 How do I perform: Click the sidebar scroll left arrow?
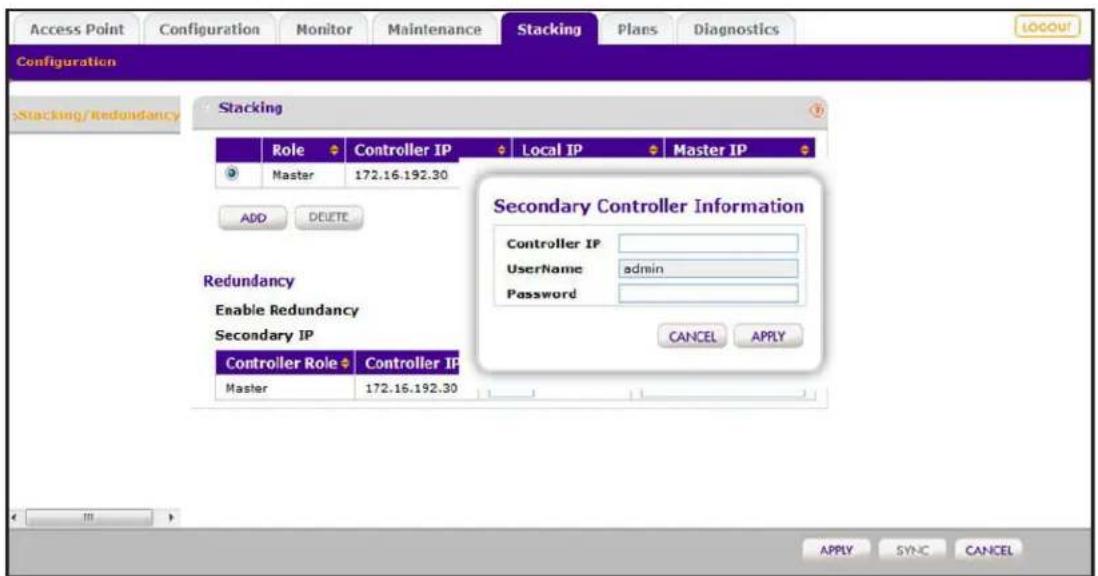[15, 518]
